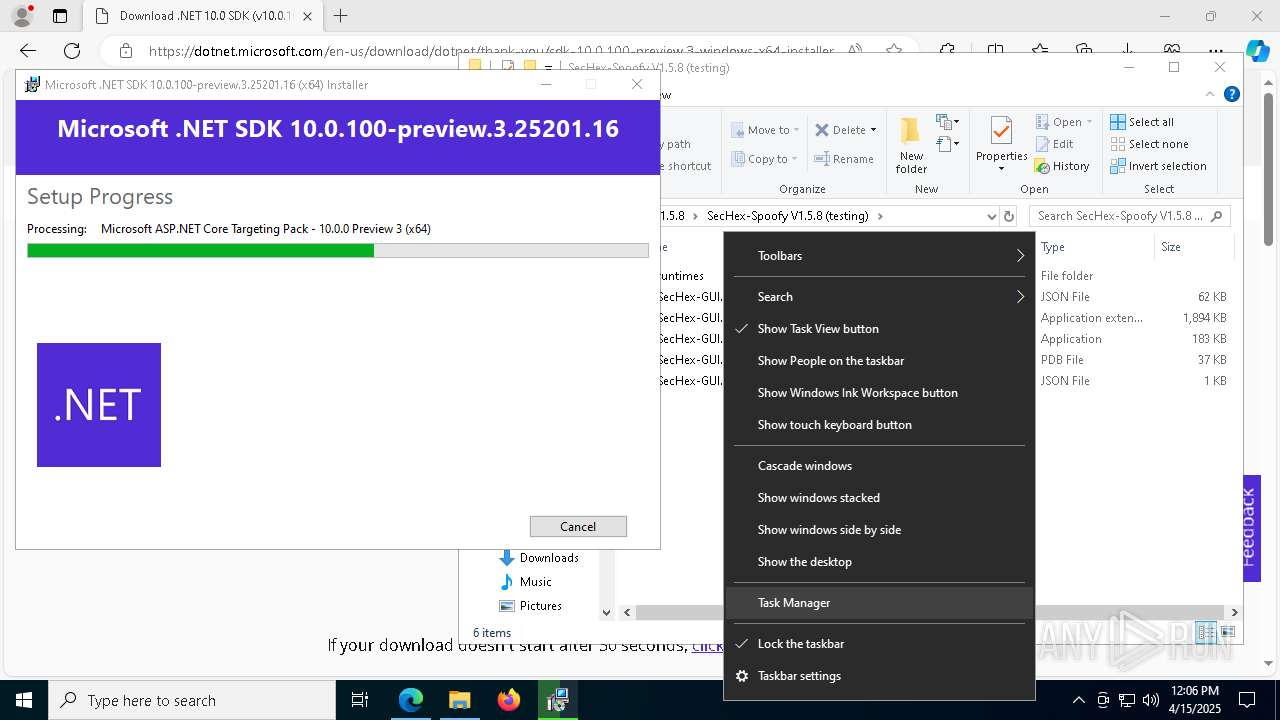
Task: Open Edge tab actions menu icon
Action: (60, 16)
